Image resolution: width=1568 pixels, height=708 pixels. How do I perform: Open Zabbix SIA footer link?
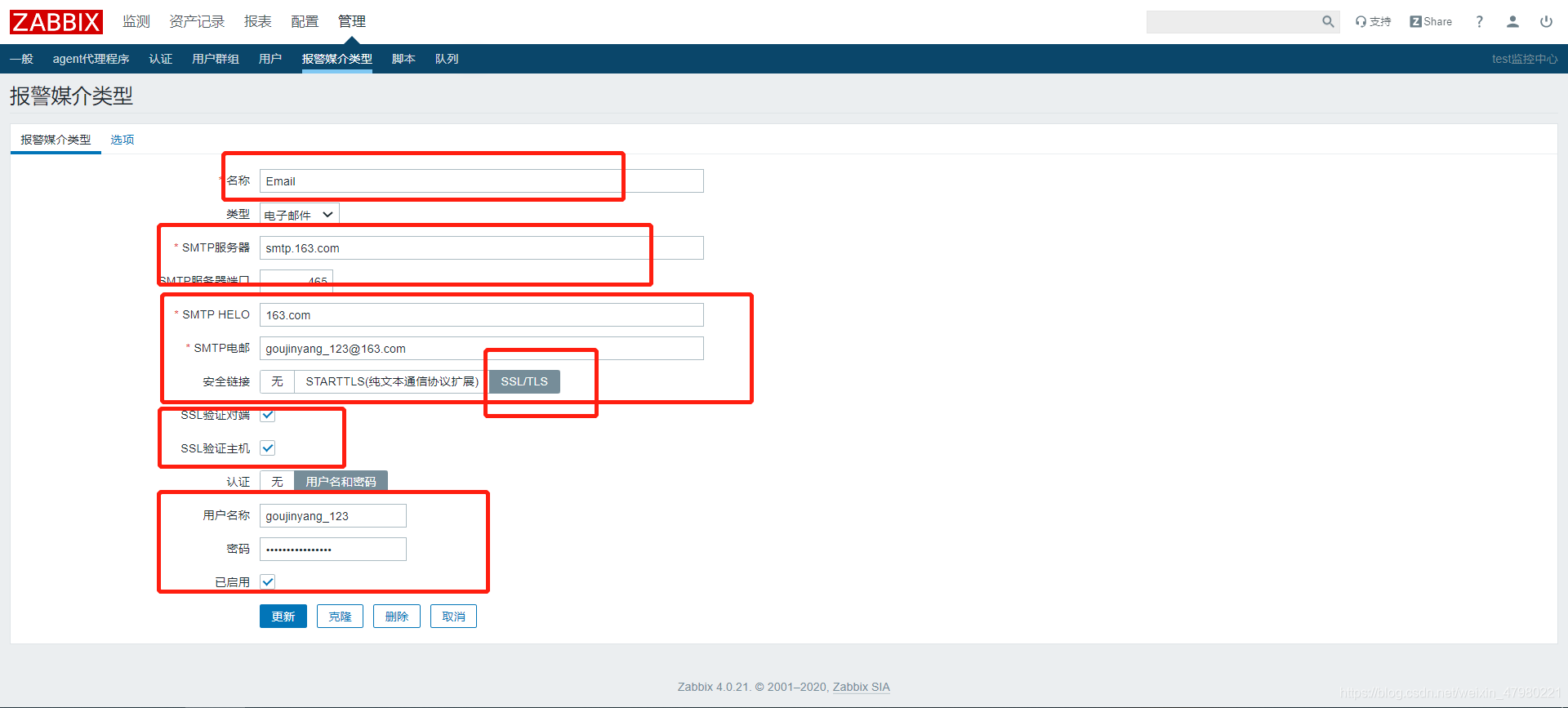[861, 687]
